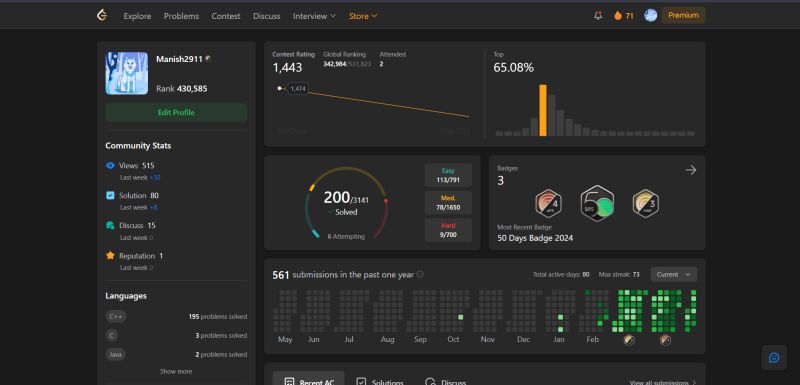The image size is (800, 385).
Task: Click the orange highlighted rating histogram bar
Action: tap(543, 110)
